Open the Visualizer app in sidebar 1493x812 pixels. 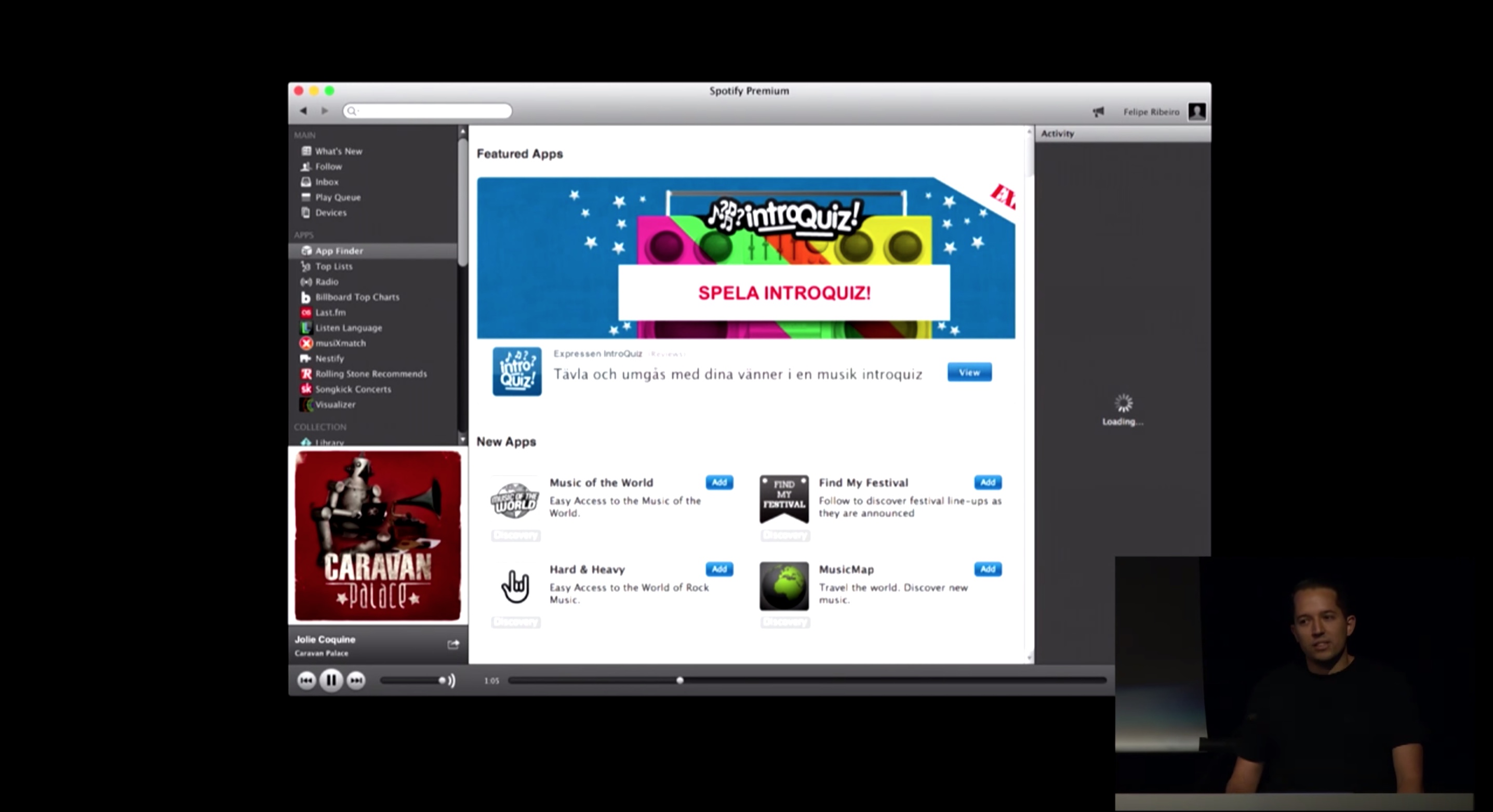(334, 404)
